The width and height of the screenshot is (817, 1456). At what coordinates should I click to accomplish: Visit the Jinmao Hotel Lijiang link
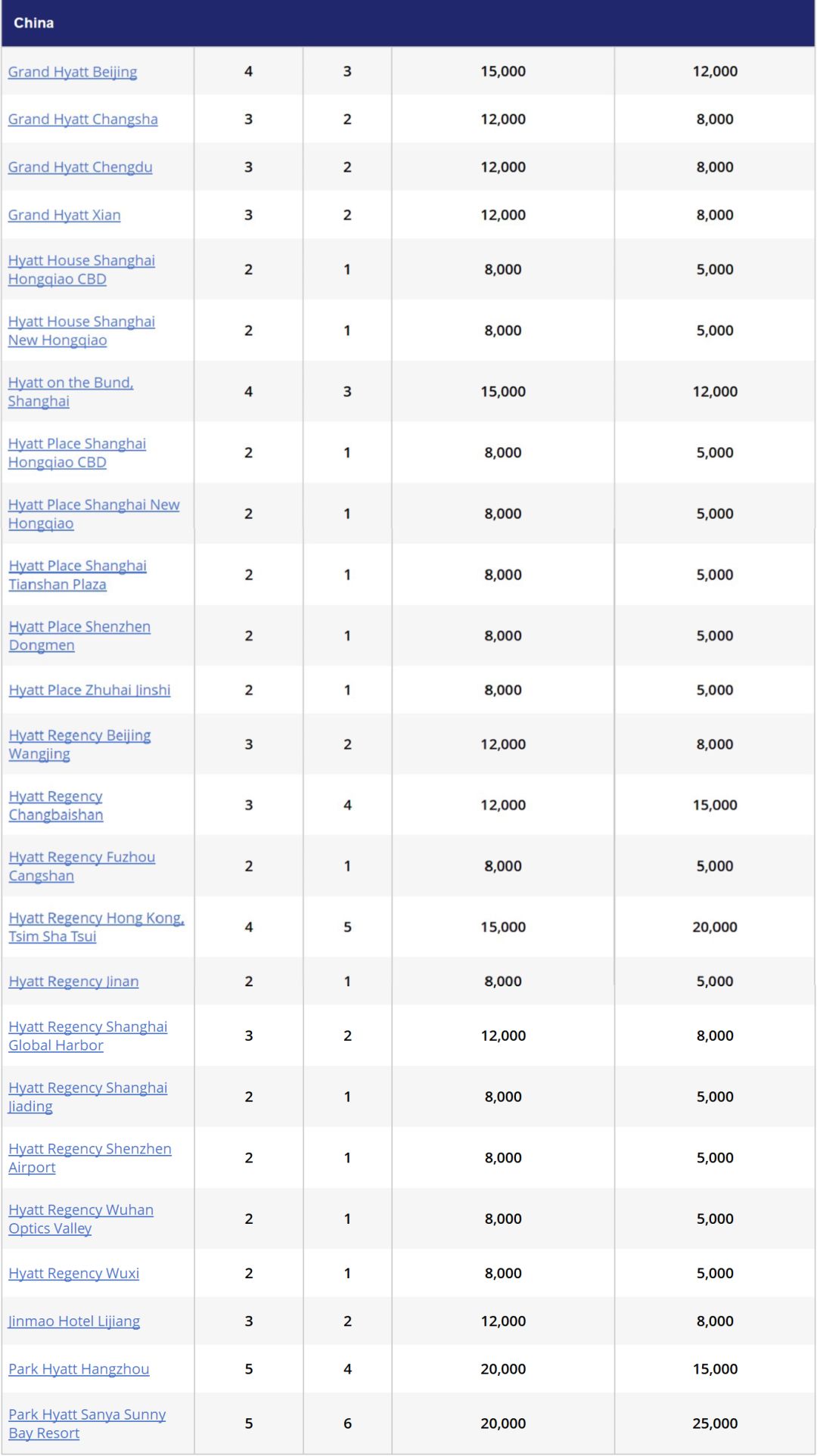pyautogui.click(x=74, y=1321)
